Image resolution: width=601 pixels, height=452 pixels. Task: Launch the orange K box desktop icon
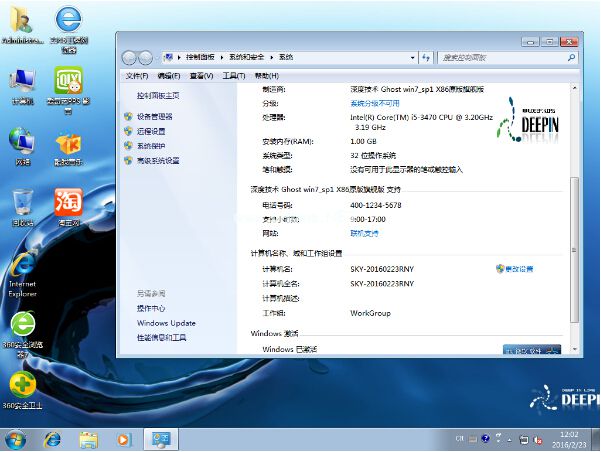click(68, 150)
